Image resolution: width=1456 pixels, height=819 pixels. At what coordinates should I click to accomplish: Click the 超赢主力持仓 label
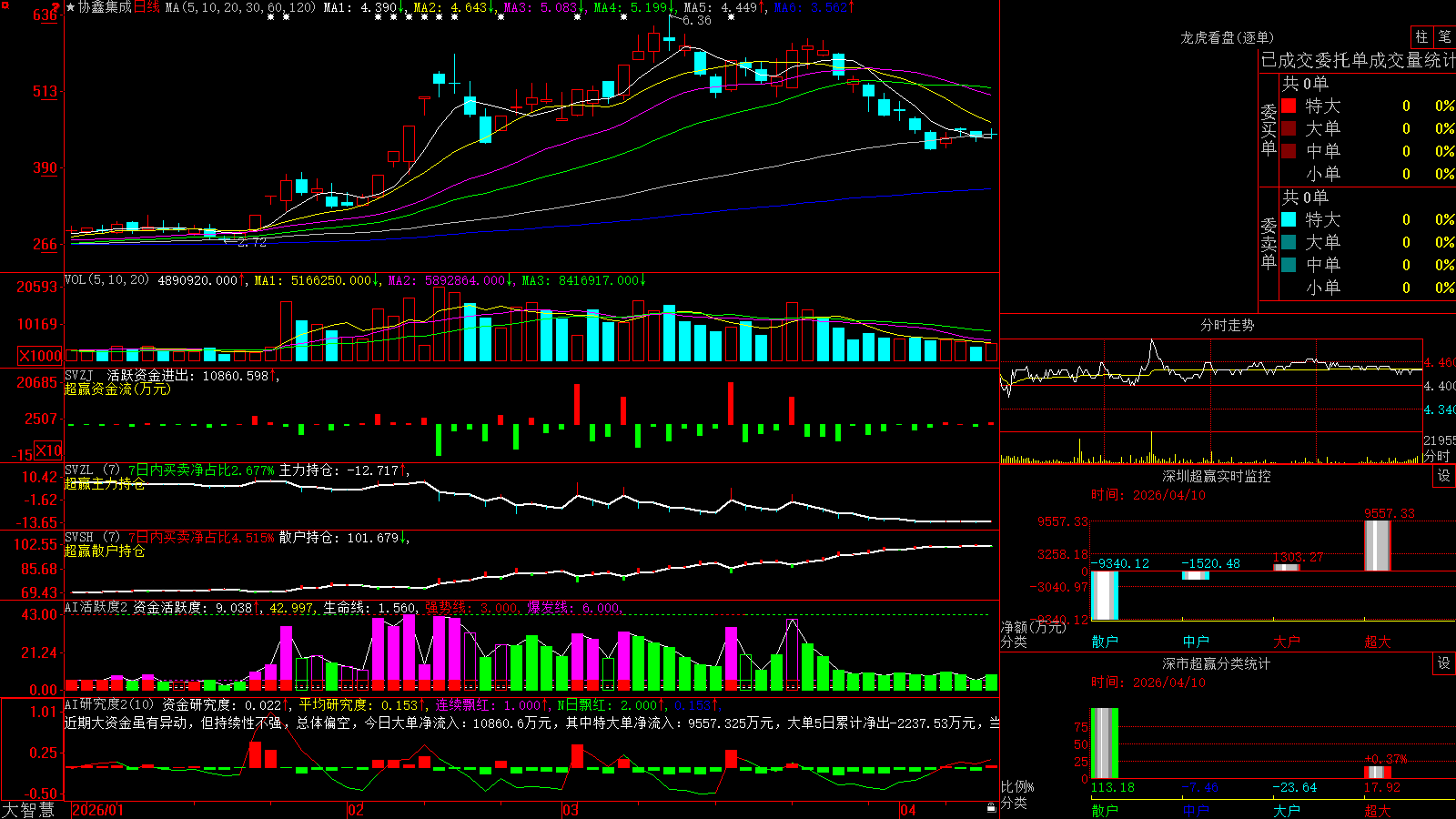tap(105, 483)
